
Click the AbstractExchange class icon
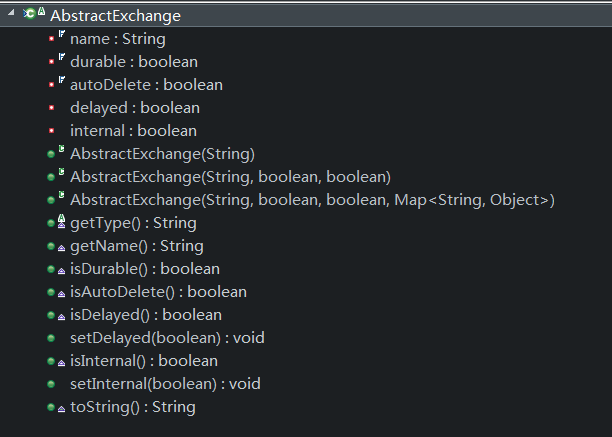(x=32, y=15)
